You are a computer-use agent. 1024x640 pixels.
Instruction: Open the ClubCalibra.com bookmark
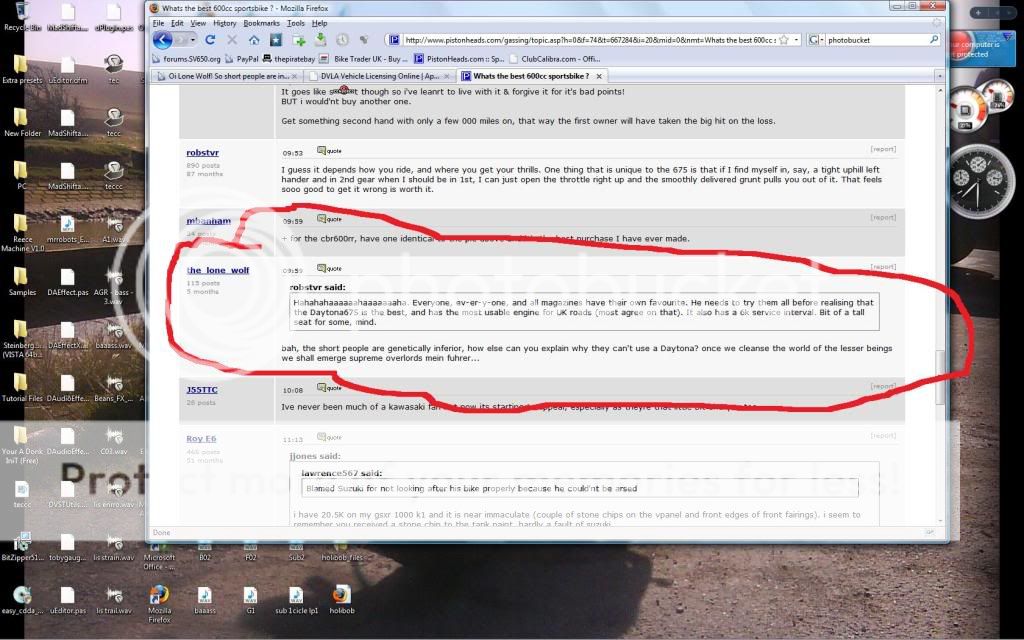coord(555,59)
